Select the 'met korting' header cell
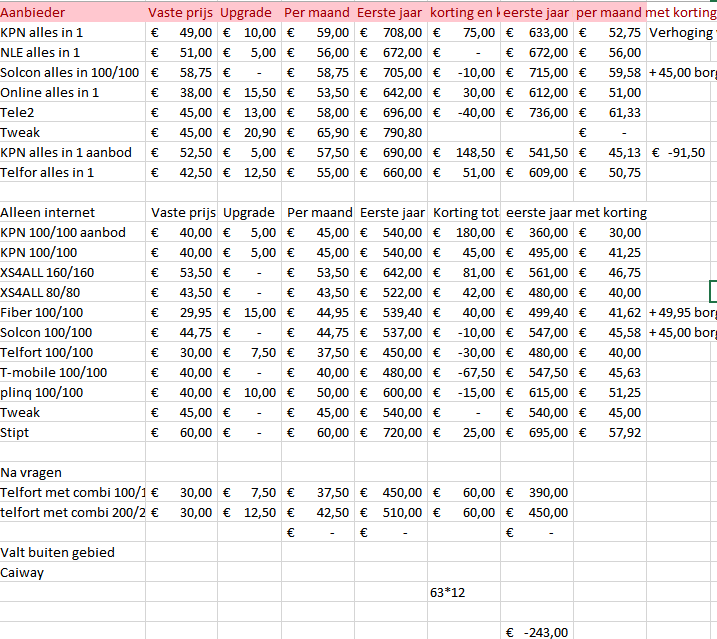 682,12
